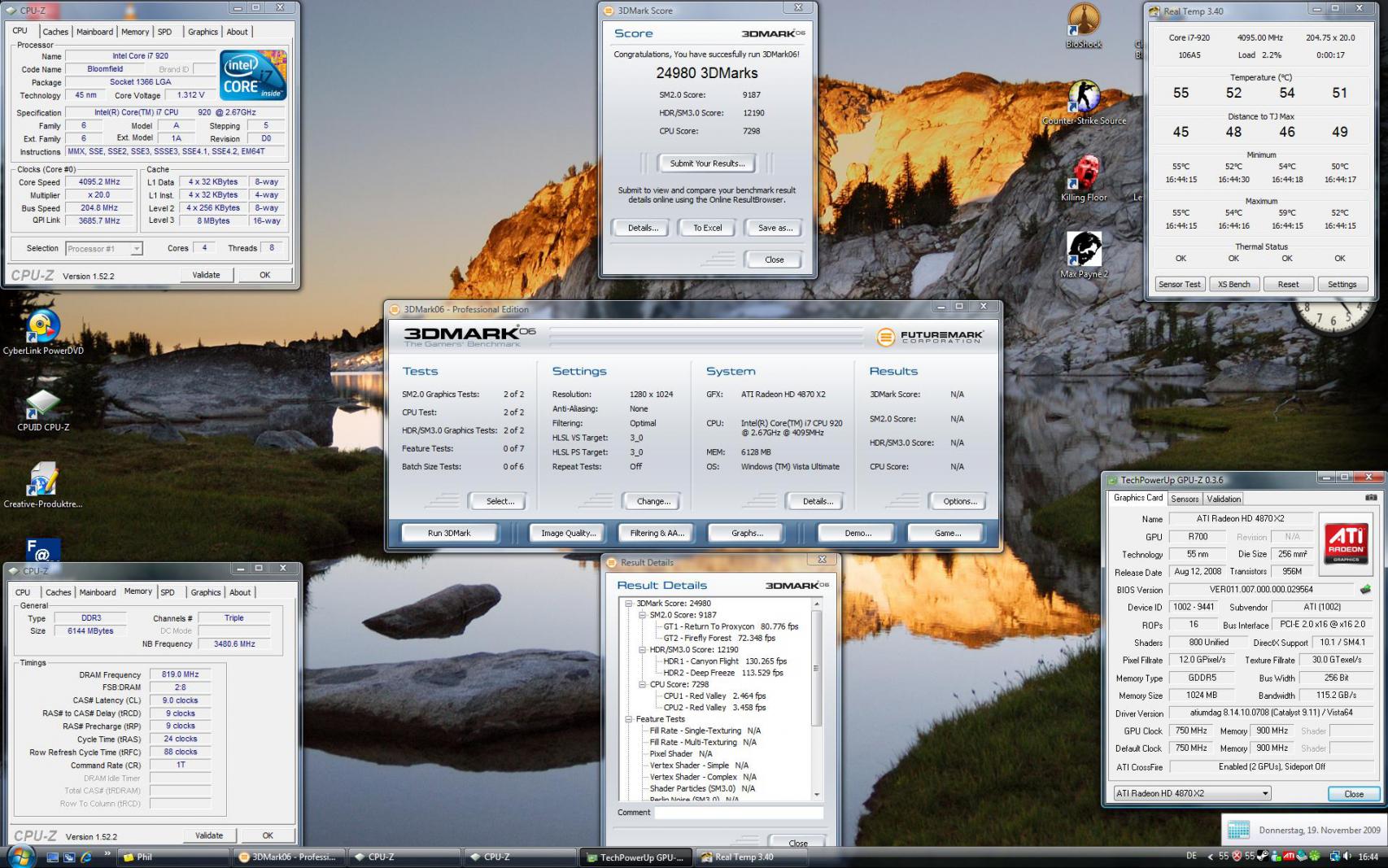
Task: Click XS Bench in Real Temp
Action: pyautogui.click(x=1234, y=284)
